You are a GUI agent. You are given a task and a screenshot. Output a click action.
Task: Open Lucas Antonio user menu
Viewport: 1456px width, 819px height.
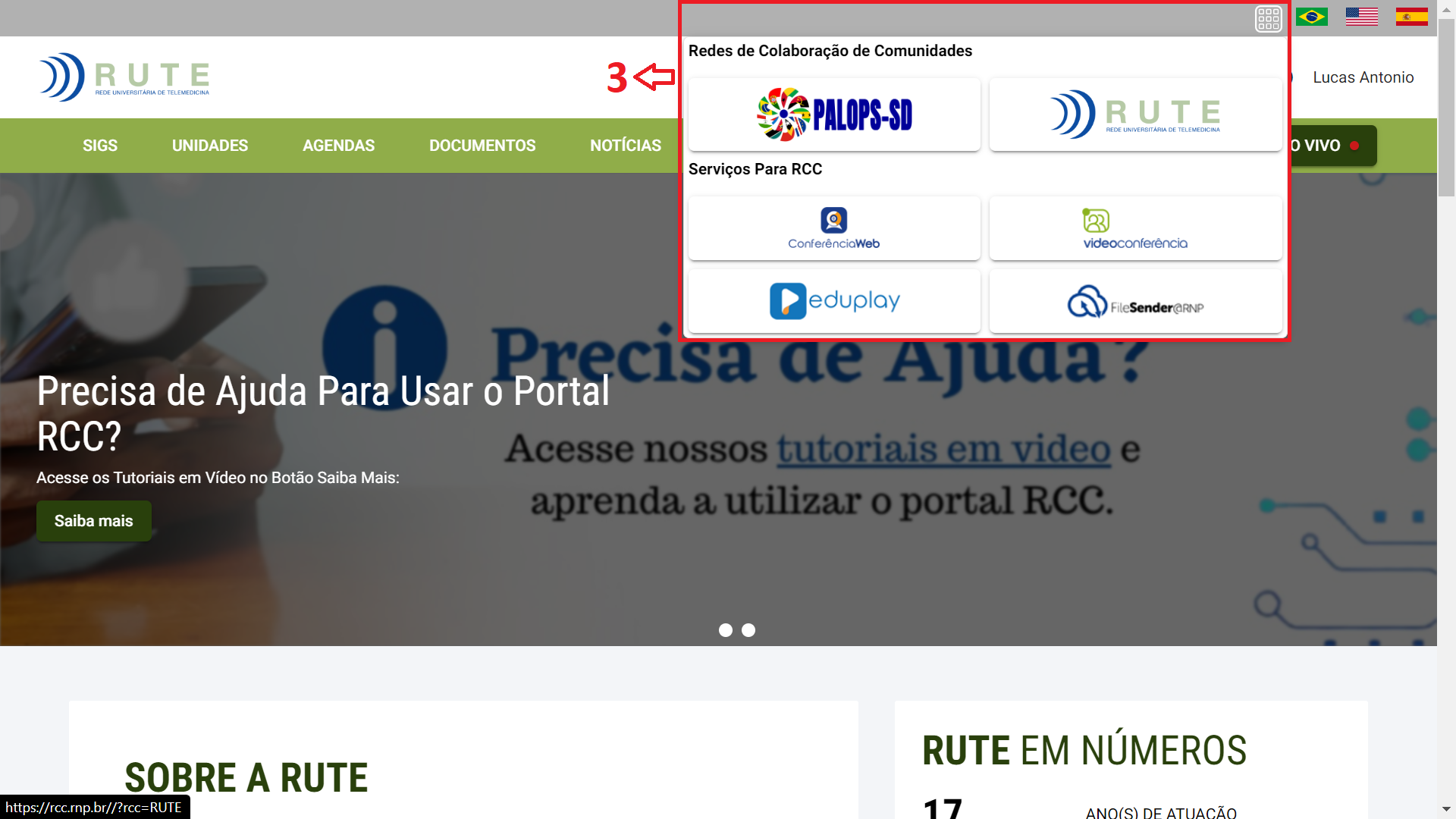(x=1363, y=77)
